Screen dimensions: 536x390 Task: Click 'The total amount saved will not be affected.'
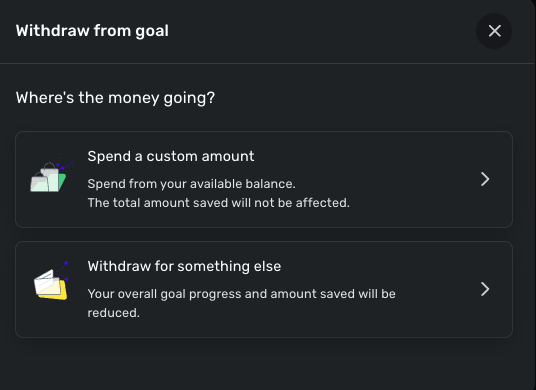(x=218, y=203)
